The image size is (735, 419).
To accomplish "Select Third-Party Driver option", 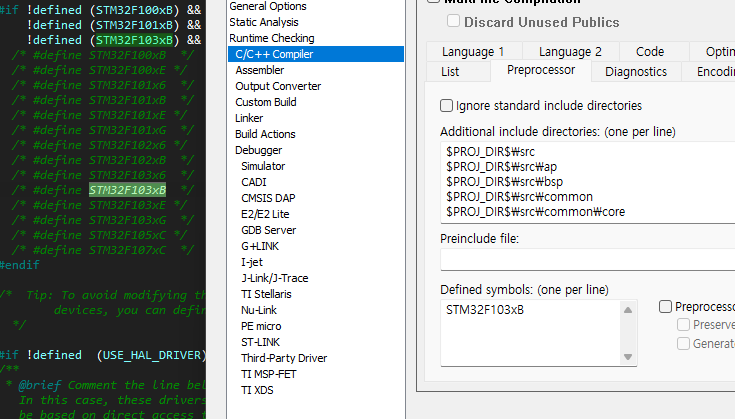I will [x=284, y=358].
